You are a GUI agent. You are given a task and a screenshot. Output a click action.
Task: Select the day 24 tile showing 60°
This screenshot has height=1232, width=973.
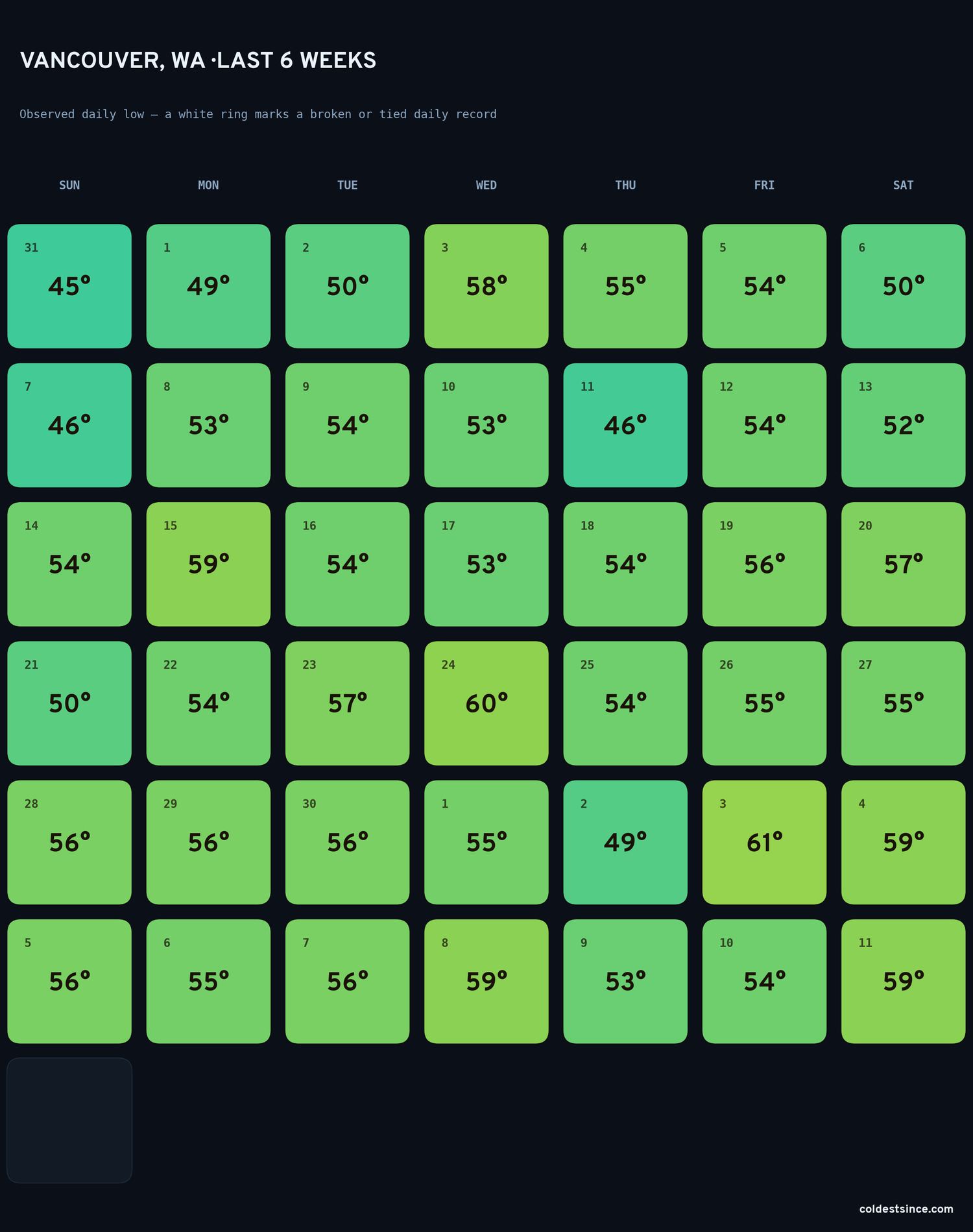486,703
